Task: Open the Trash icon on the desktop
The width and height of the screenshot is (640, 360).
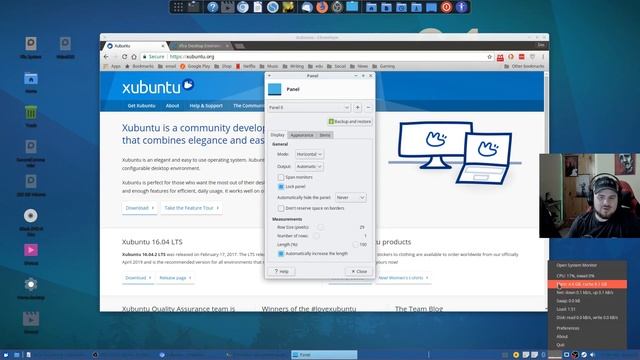Action: click(x=31, y=112)
